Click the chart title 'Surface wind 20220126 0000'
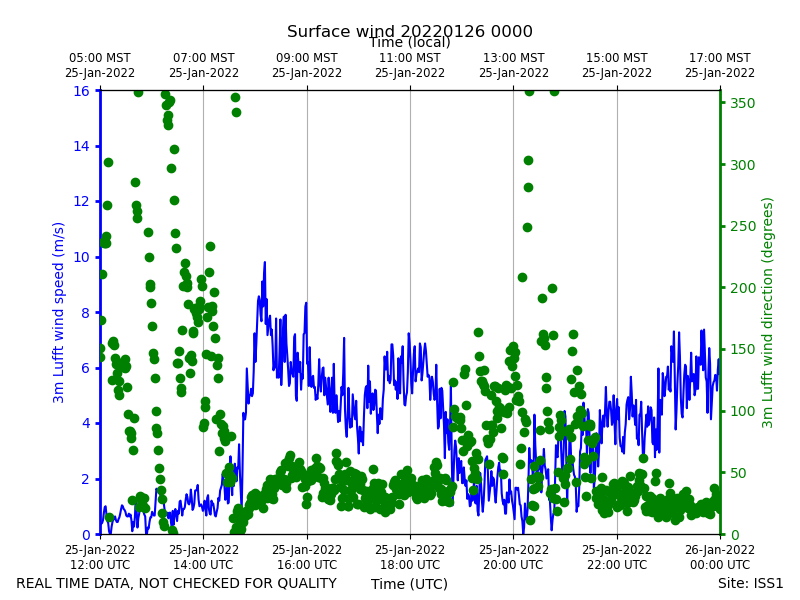 click(410, 31)
